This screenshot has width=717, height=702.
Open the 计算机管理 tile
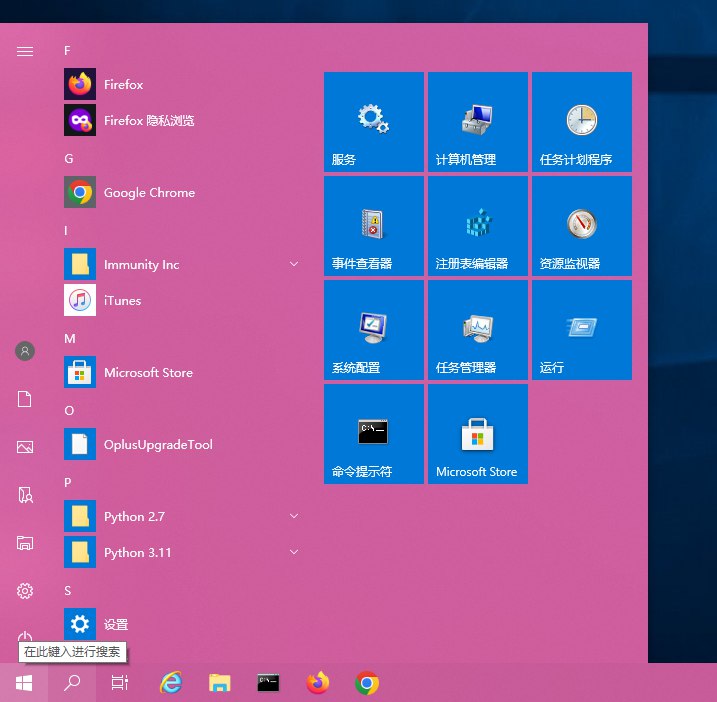pos(478,122)
